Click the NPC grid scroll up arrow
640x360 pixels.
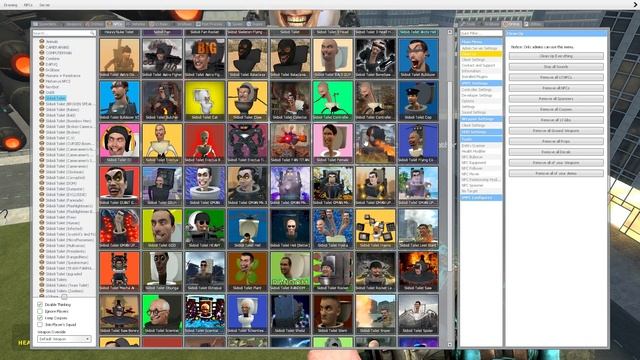coord(450,32)
